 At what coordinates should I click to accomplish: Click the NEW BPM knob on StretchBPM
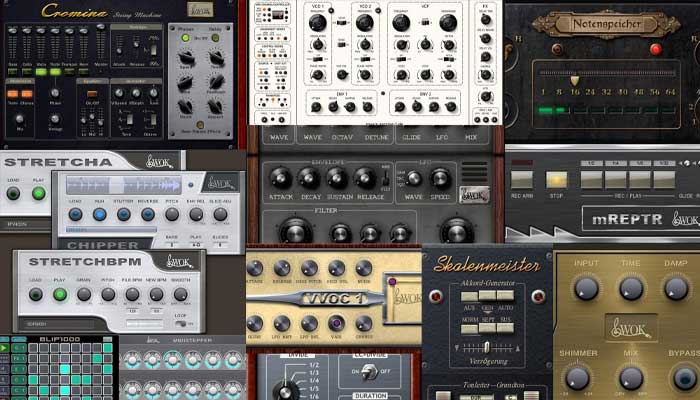point(156,294)
